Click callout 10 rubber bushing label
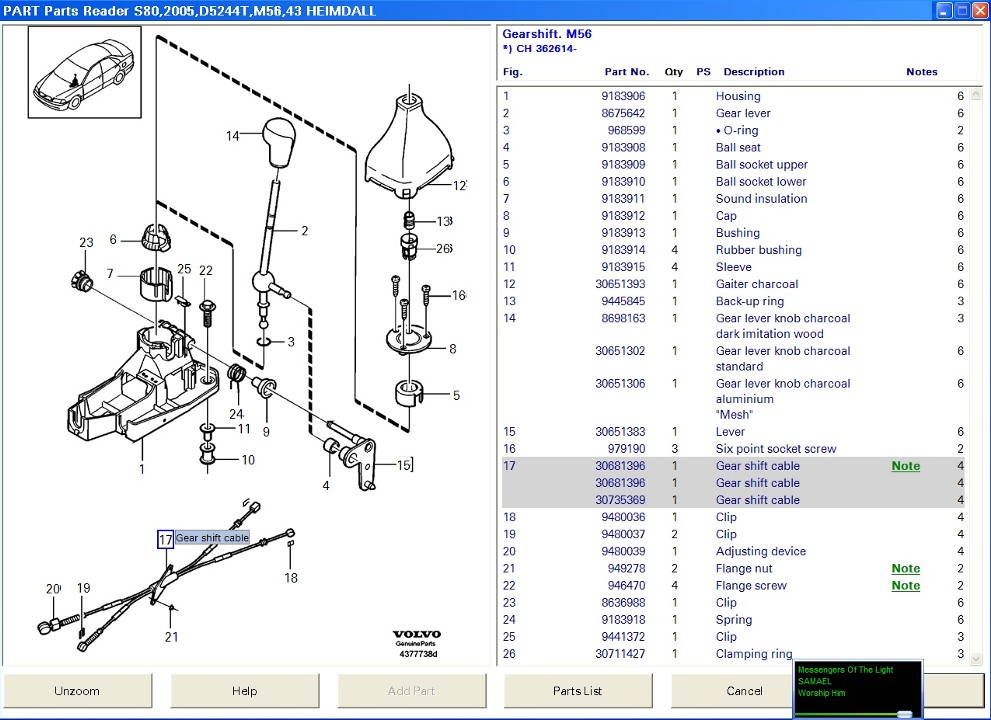The image size is (991, 720). [248, 460]
